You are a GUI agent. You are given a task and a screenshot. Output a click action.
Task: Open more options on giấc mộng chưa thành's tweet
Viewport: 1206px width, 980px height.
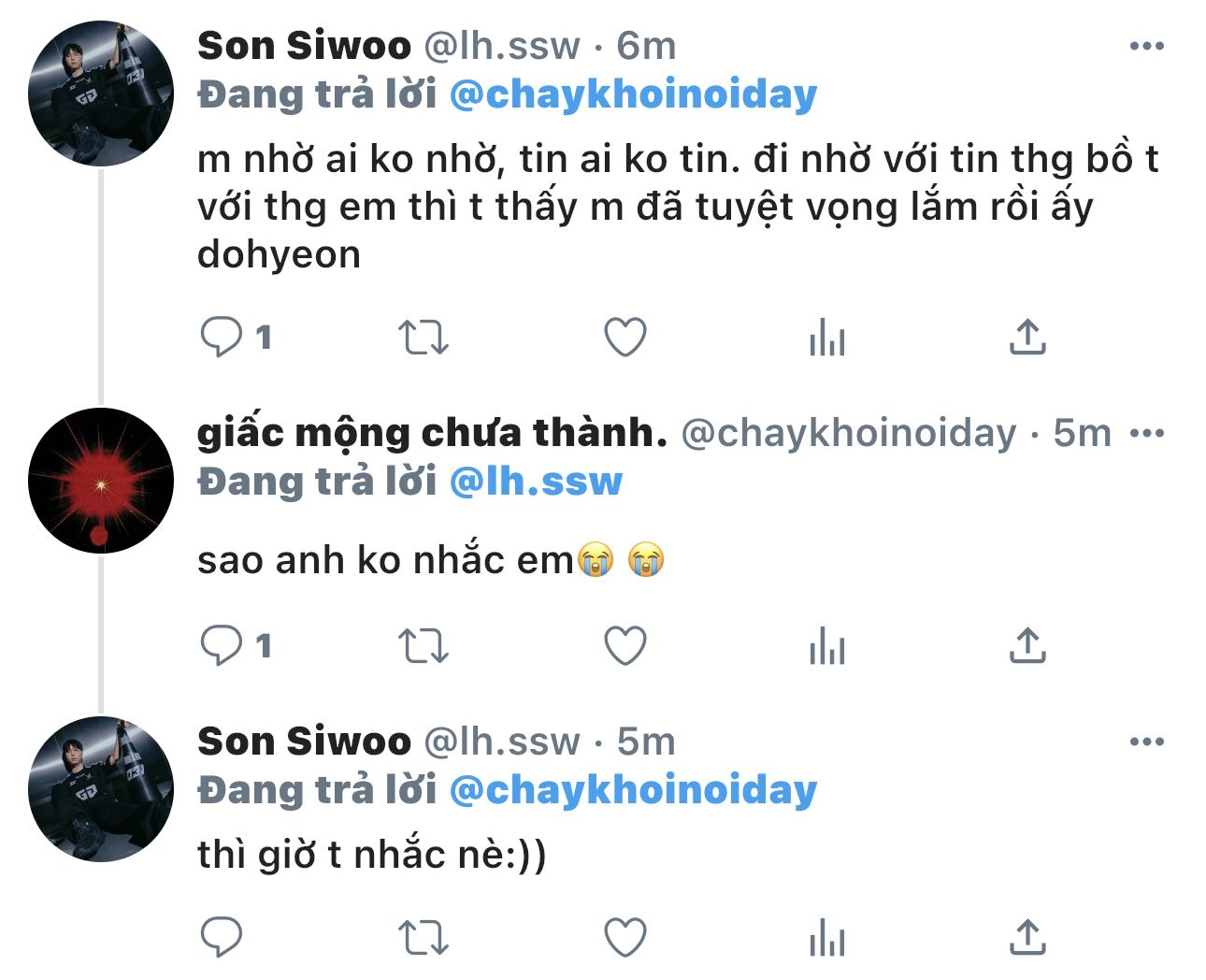(1147, 433)
